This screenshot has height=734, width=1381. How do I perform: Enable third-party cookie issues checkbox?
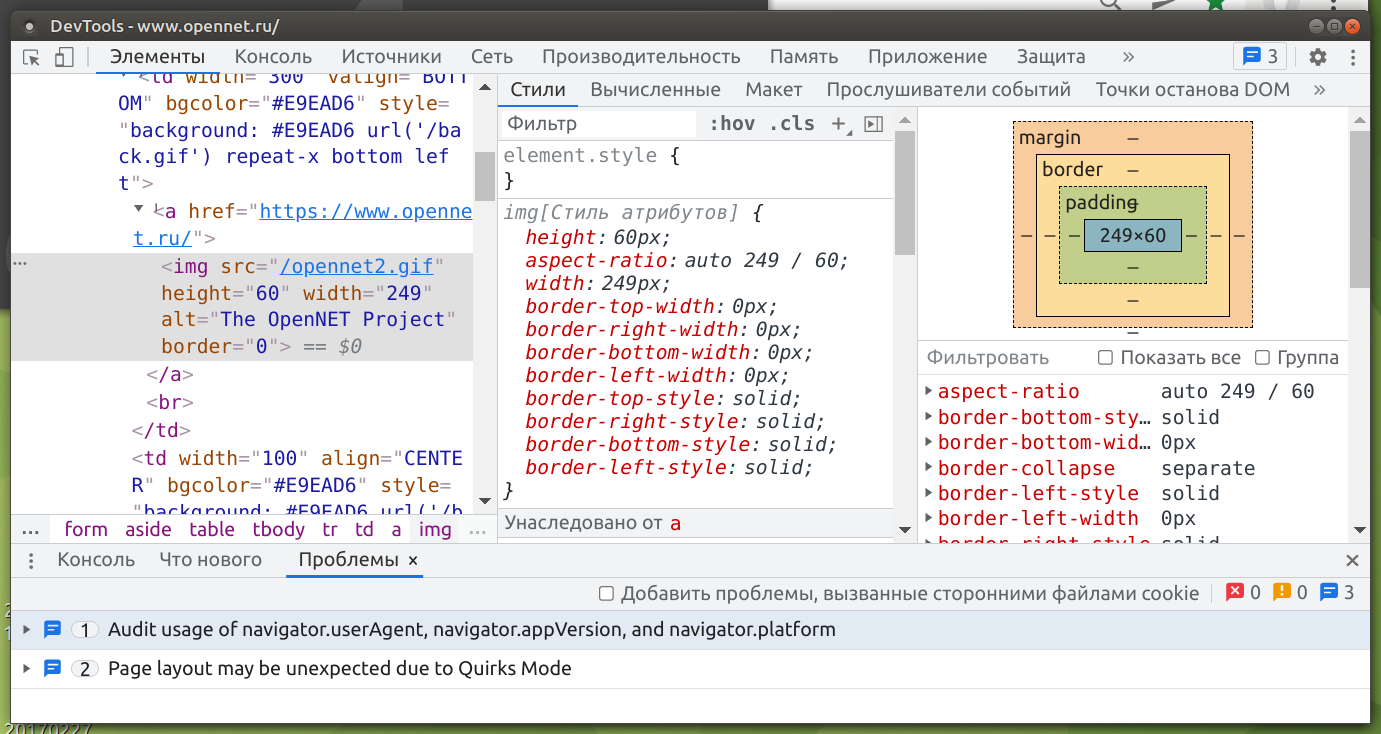606,594
